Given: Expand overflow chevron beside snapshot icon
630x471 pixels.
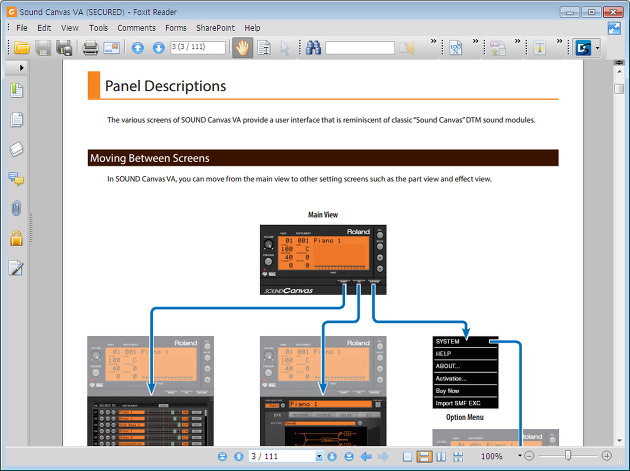Looking at the screenshot, I should (475, 41).
